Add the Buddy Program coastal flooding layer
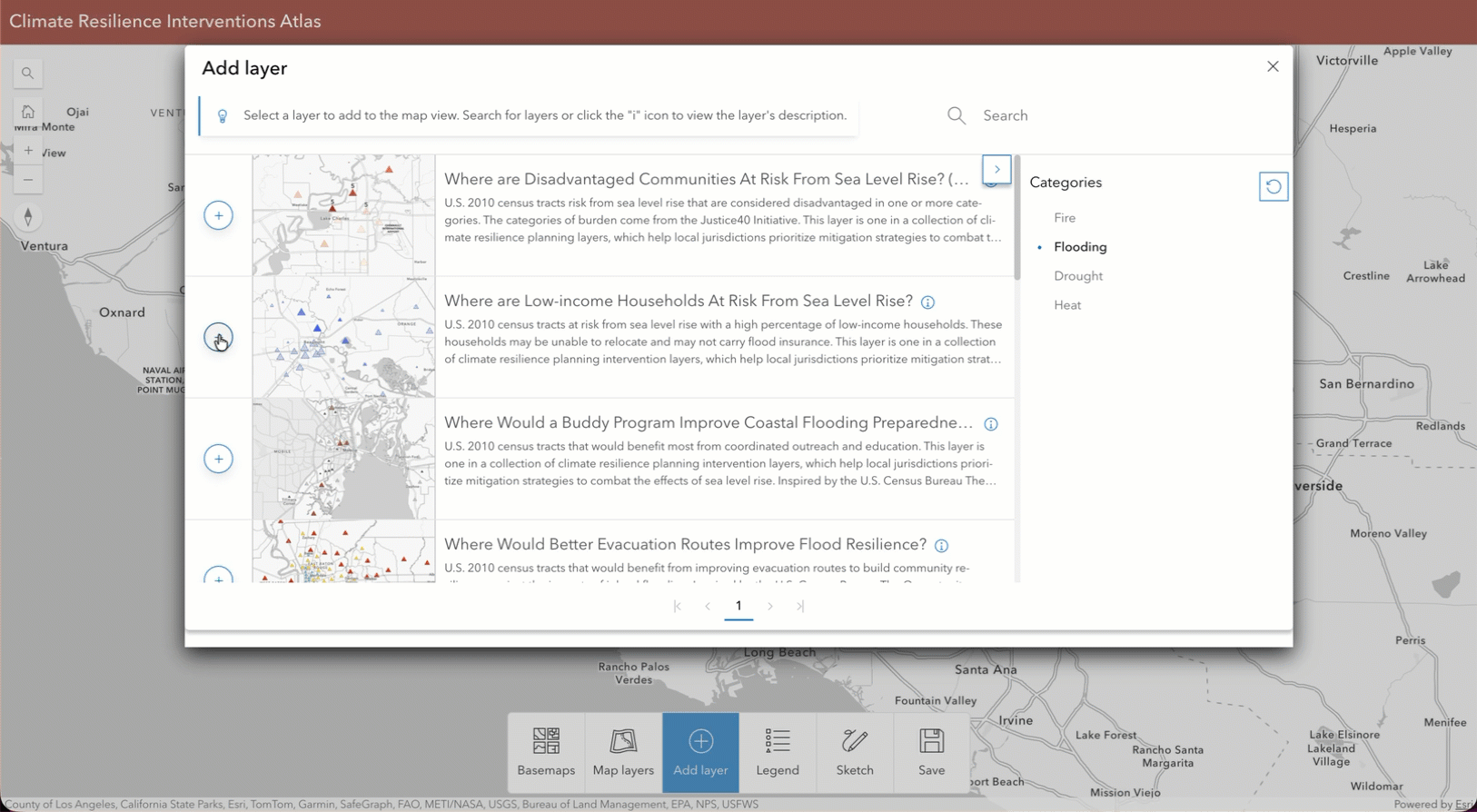Image resolution: width=1477 pixels, height=812 pixels. coord(218,459)
